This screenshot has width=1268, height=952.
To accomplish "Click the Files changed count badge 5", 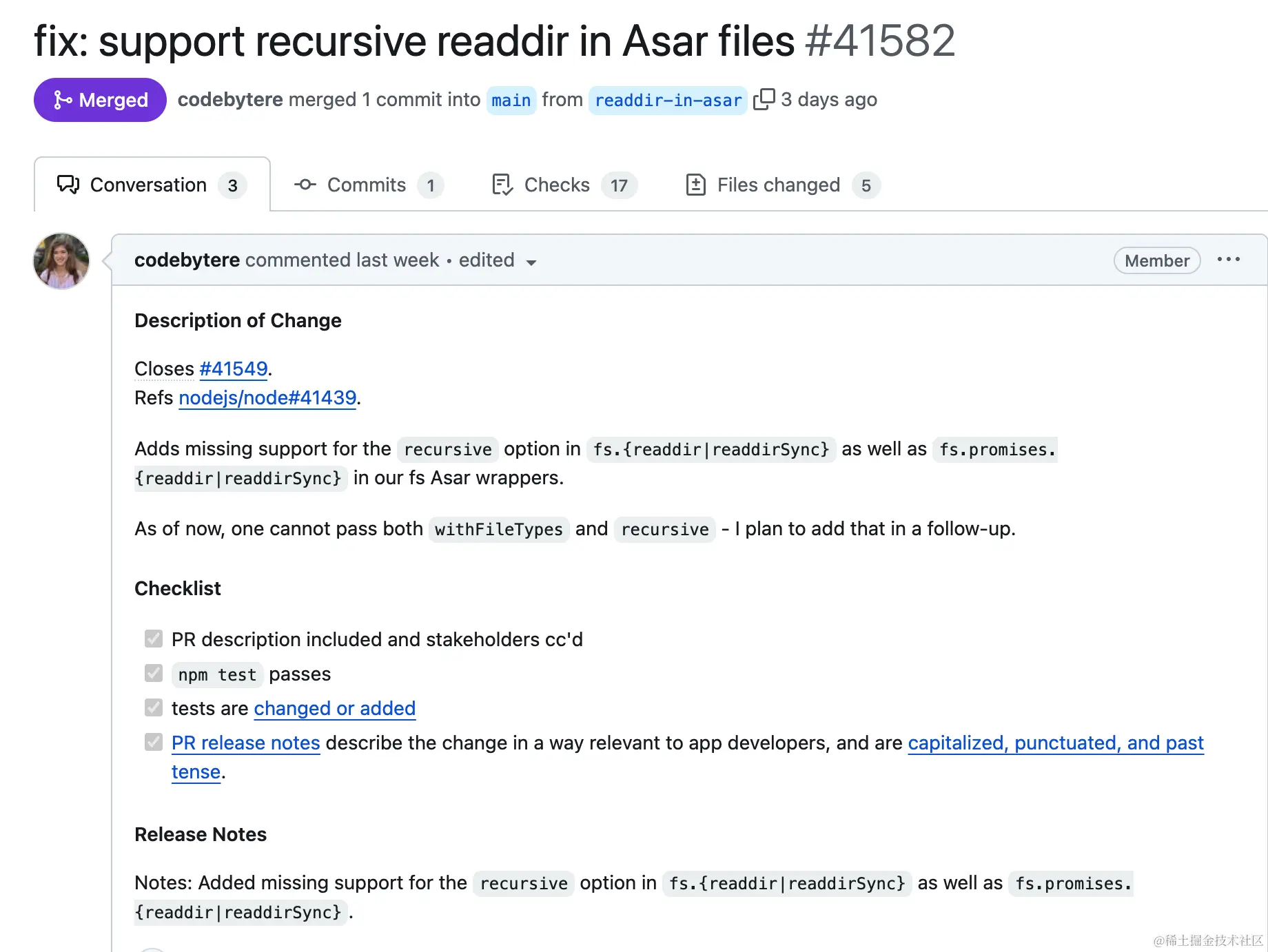I will 866,185.
